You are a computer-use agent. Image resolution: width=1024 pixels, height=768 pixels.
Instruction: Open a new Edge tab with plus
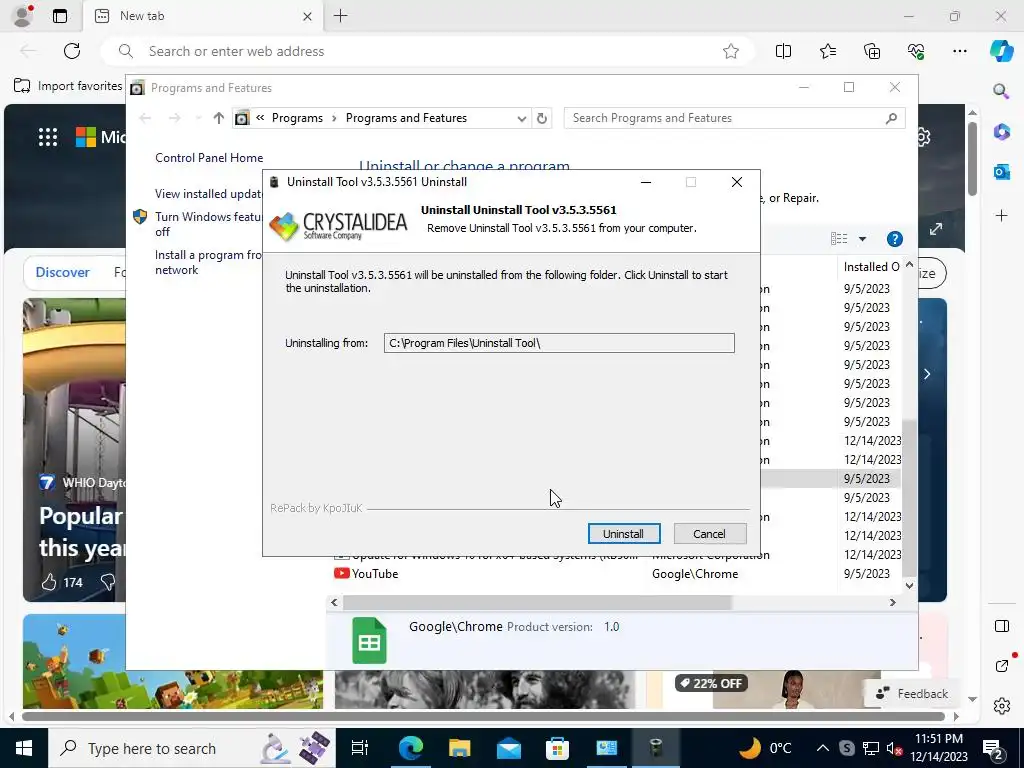[x=341, y=16]
